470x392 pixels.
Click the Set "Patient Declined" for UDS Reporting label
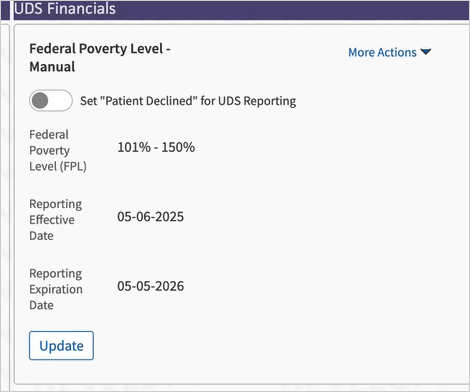pyautogui.click(x=188, y=101)
